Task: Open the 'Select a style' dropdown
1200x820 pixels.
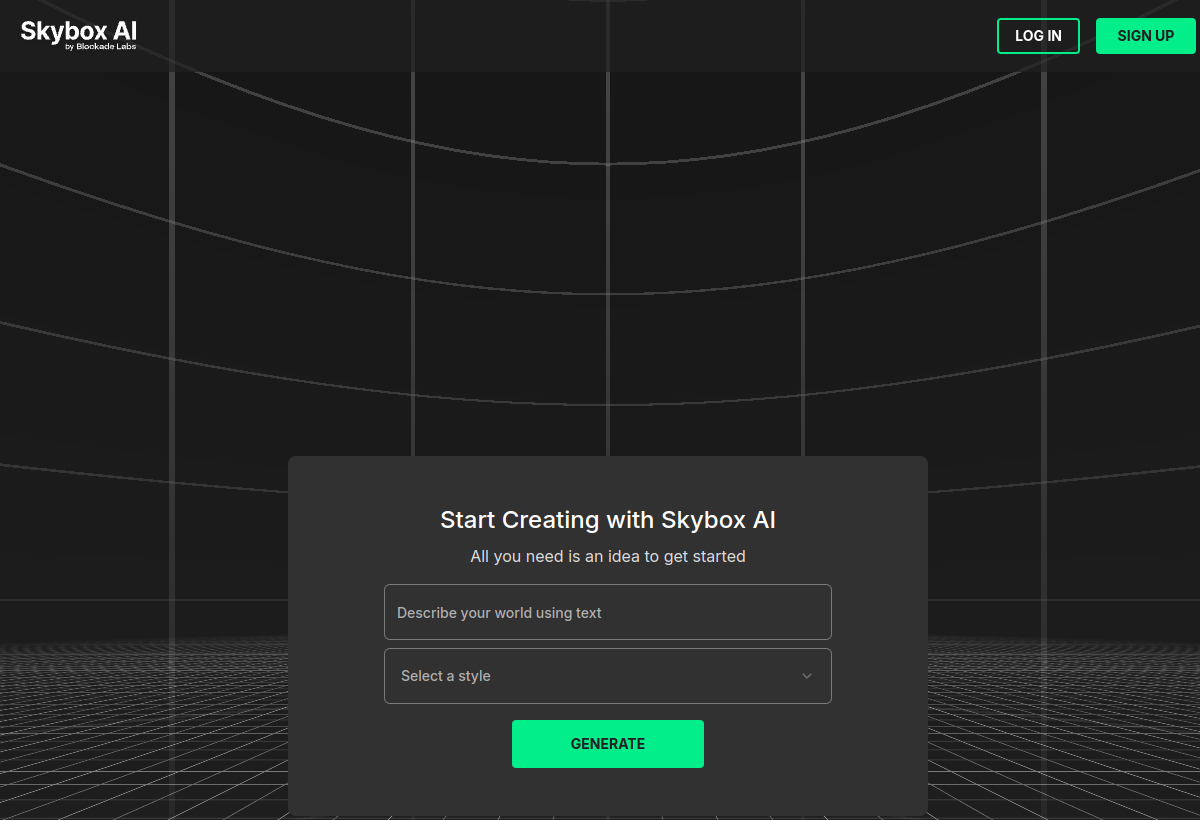Action: pos(608,676)
